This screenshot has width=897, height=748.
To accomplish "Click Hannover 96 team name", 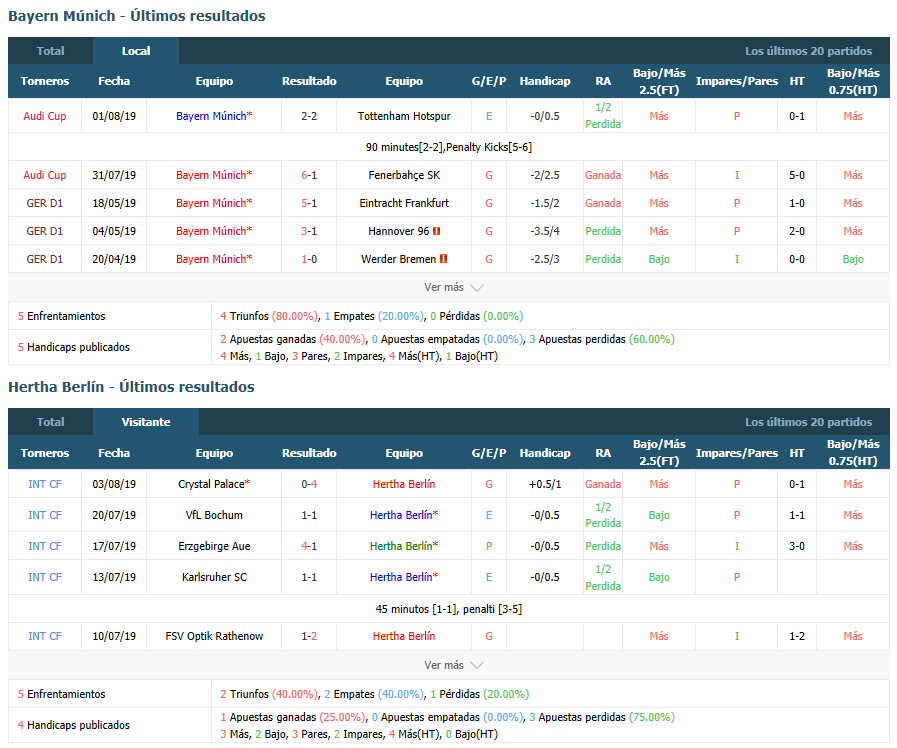I will point(399,231).
